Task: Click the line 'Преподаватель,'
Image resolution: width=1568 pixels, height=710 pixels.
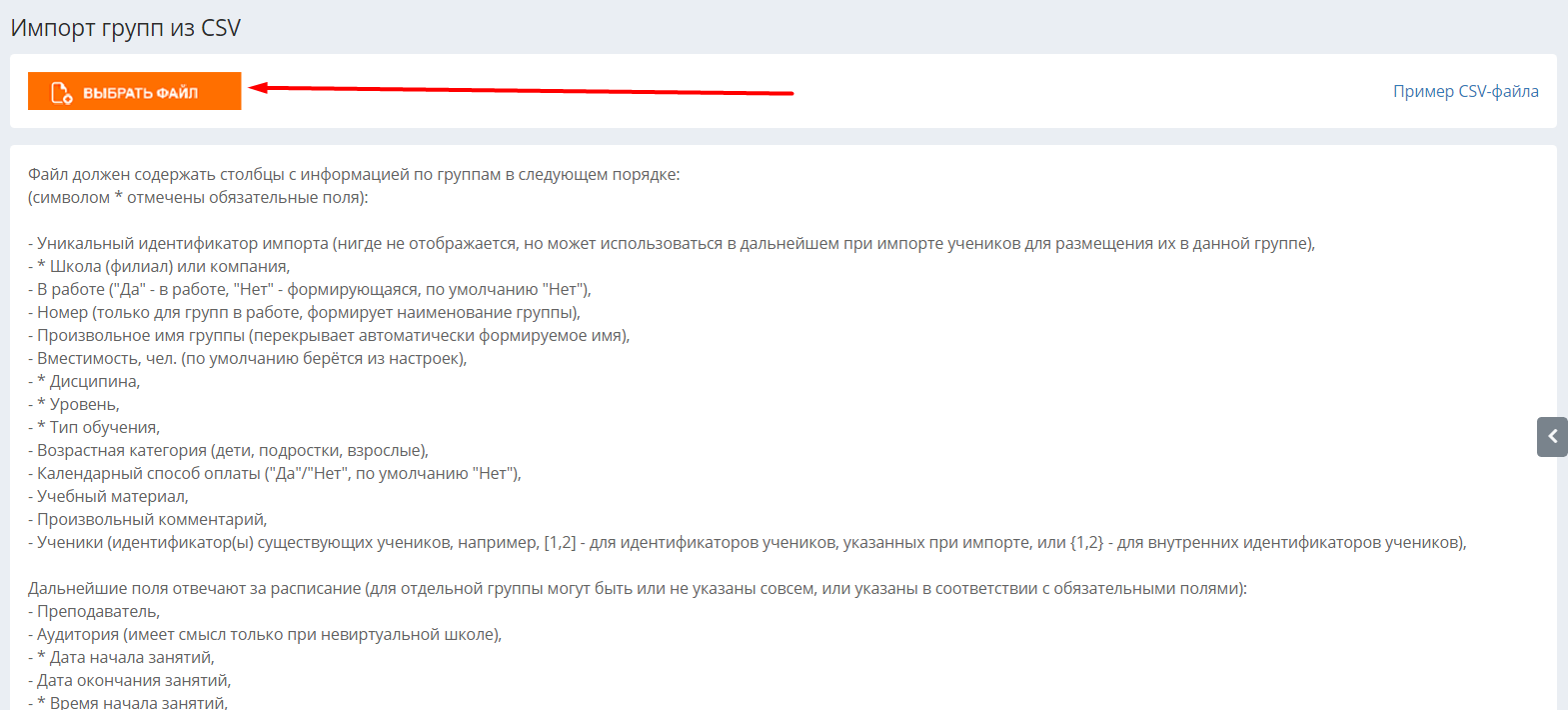Action: (x=94, y=611)
